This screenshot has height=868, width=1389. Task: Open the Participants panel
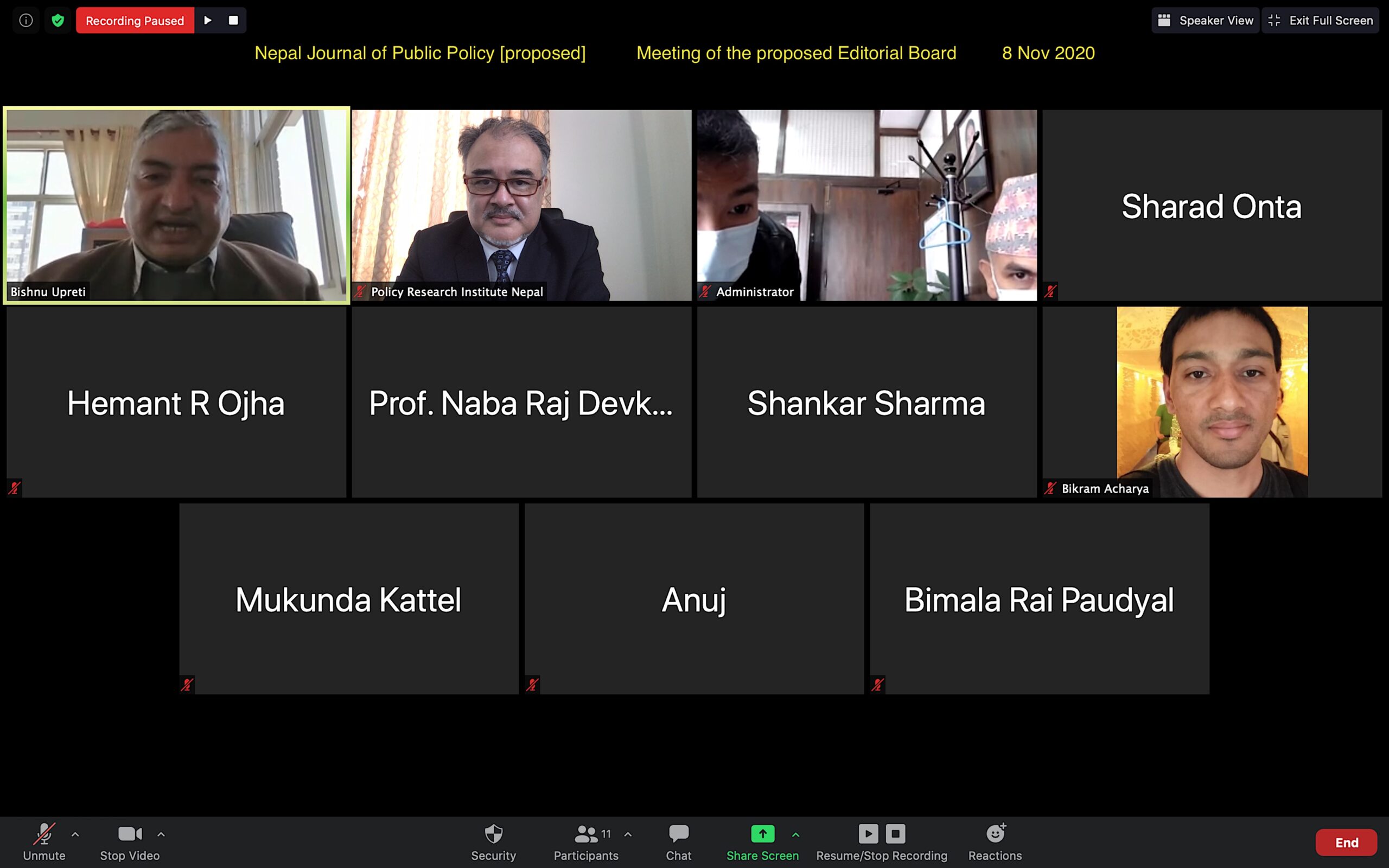coord(585,841)
